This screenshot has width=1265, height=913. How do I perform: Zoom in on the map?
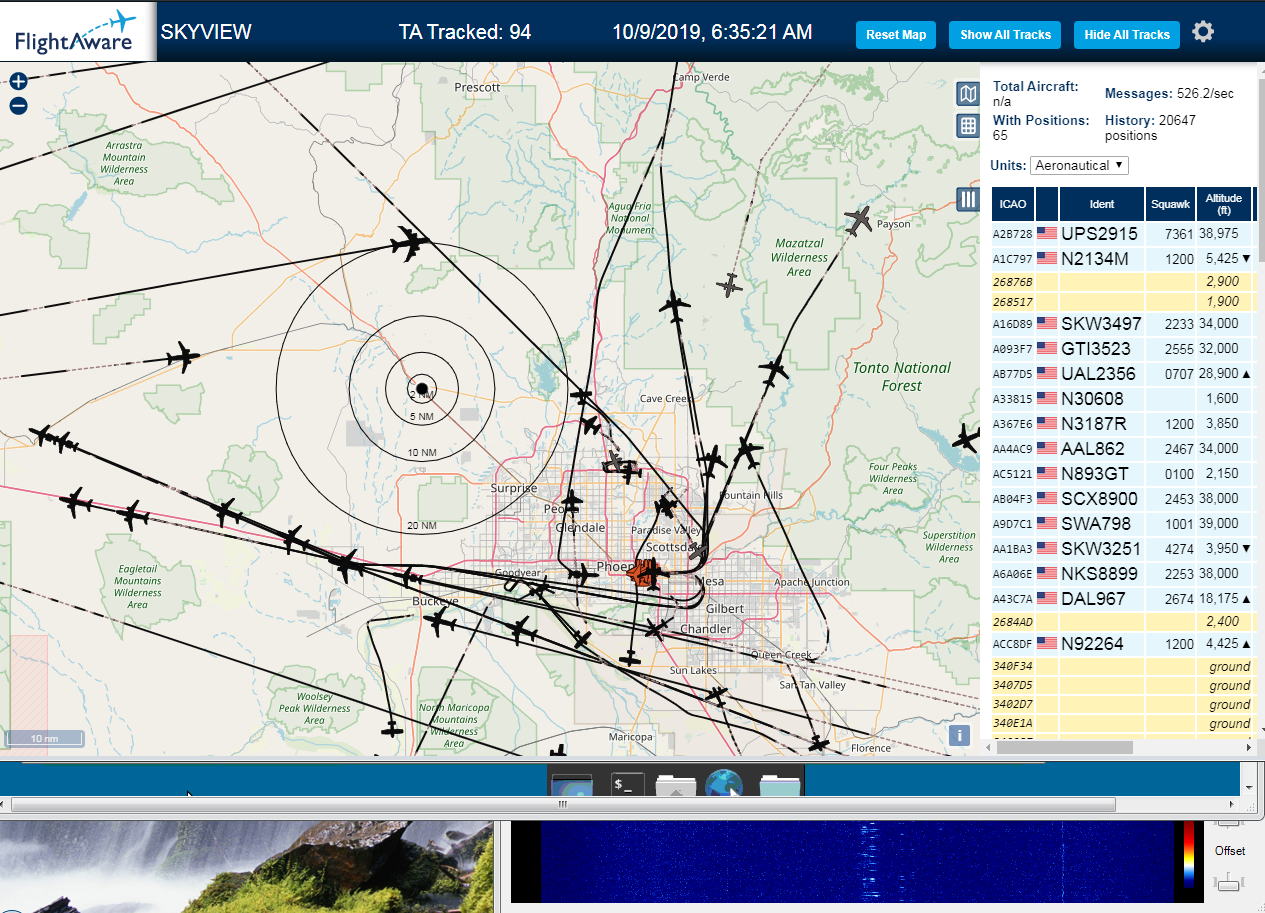coord(18,81)
